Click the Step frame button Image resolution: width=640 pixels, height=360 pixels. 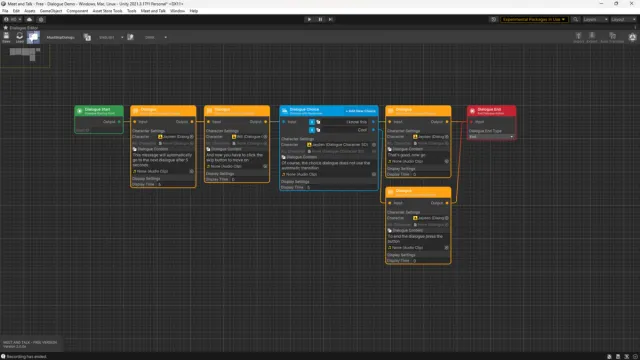click(x=331, y=19)
